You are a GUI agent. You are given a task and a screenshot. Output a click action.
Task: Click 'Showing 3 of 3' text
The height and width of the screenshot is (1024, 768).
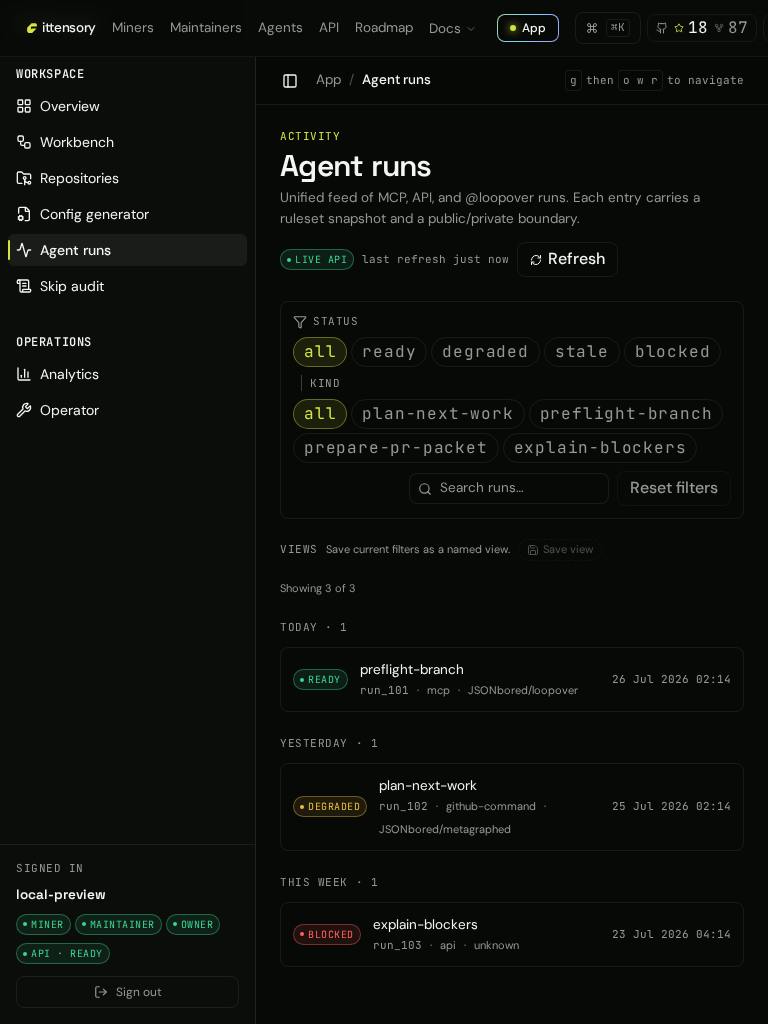coord(317,588)
